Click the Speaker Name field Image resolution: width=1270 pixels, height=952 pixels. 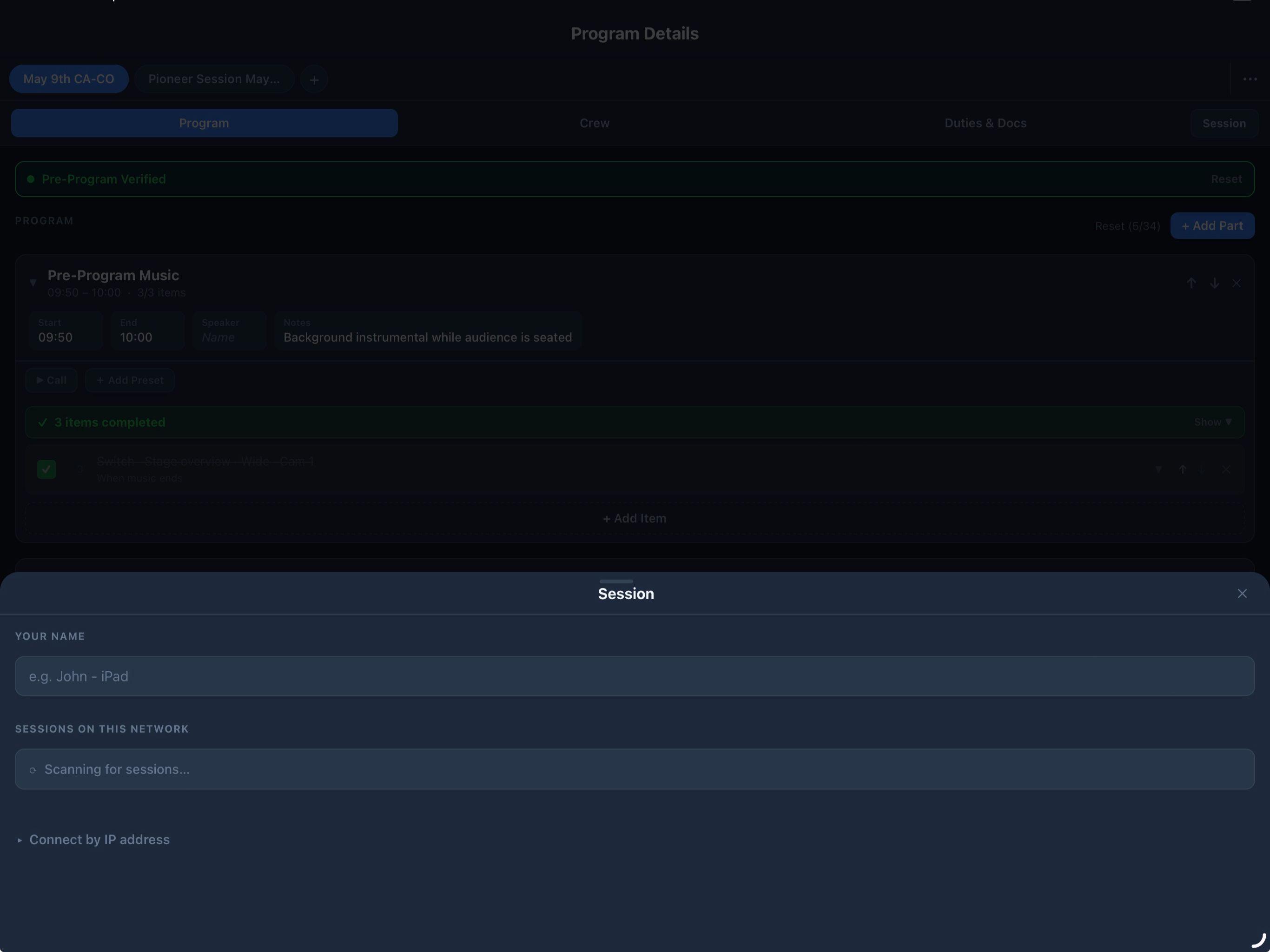click(230, 331)
